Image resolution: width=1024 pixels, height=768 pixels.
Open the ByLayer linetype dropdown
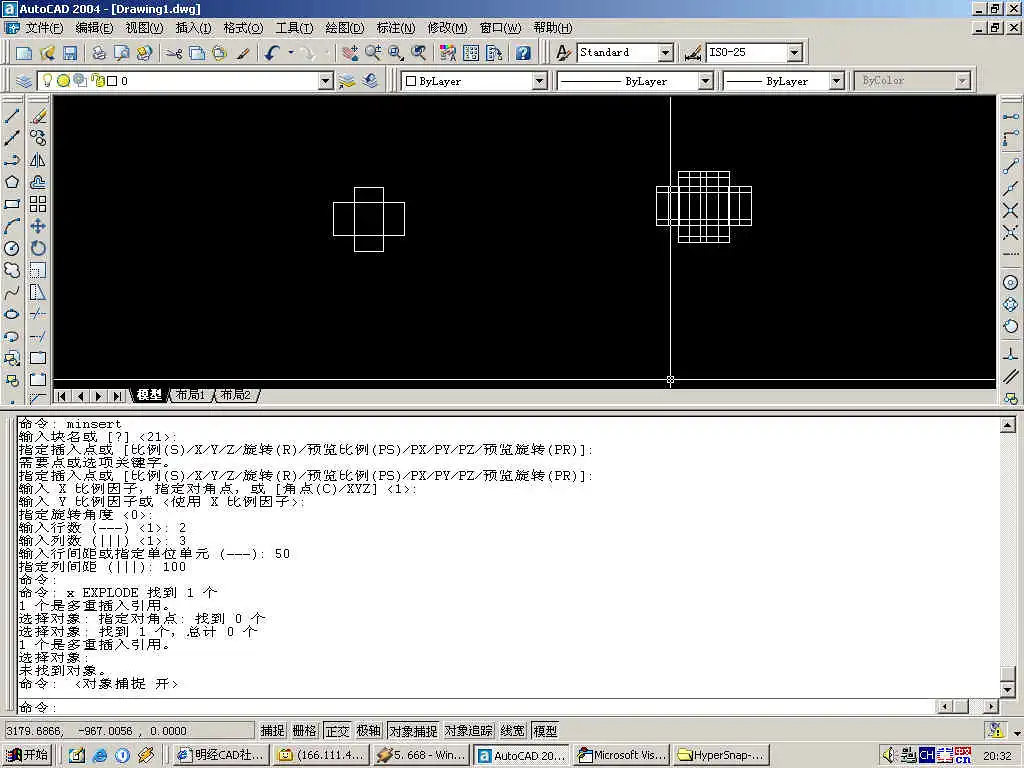tap(705, 81)
